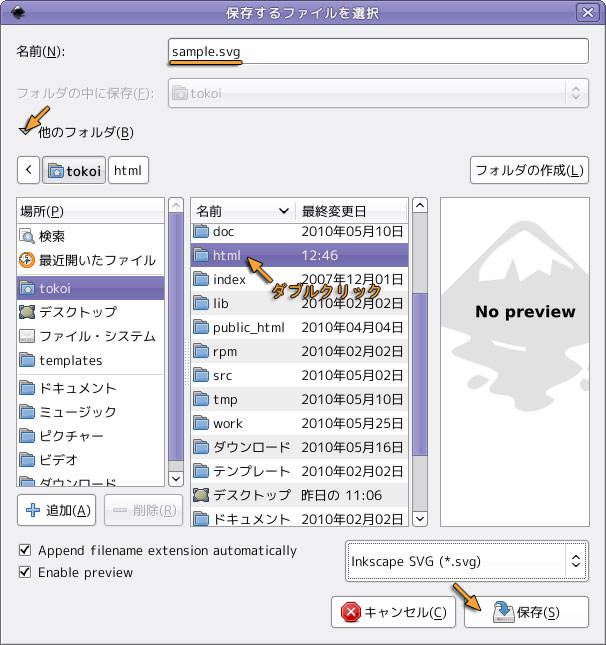The height and width of the screenshot is (645, 606).
Task: Toggle Append filename extension automatically checkbox
Action: 25,551
